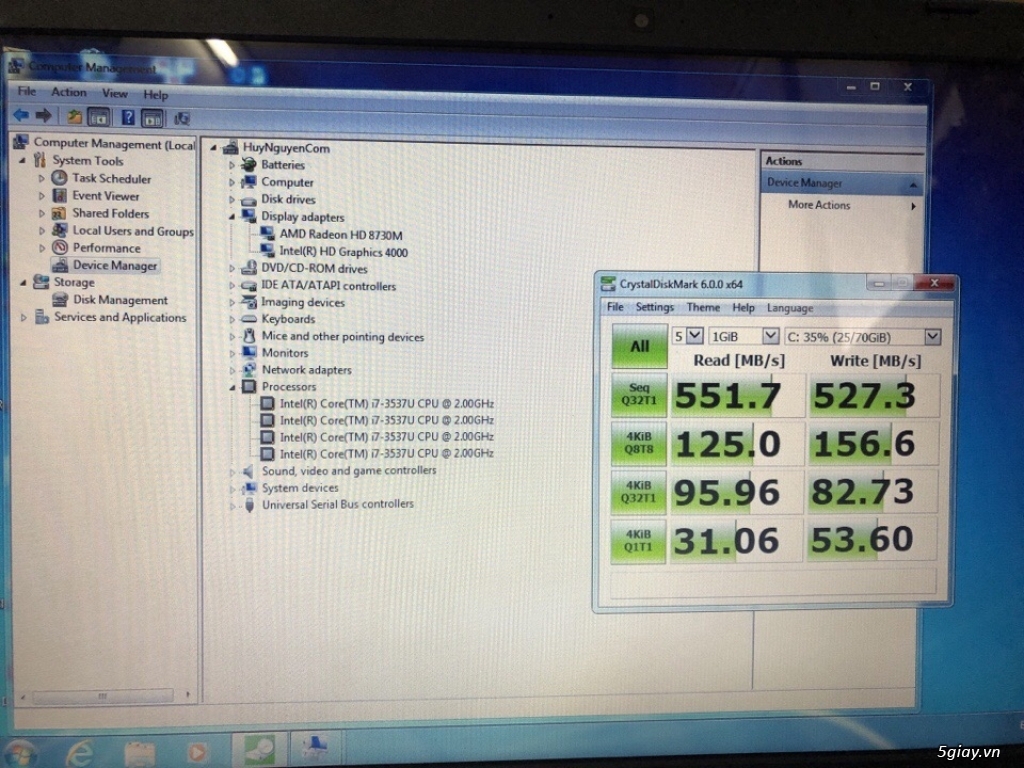Run the 4KiB Q32T1 benchmark test
Screen dimensions: 1024x768
point(638,491)
